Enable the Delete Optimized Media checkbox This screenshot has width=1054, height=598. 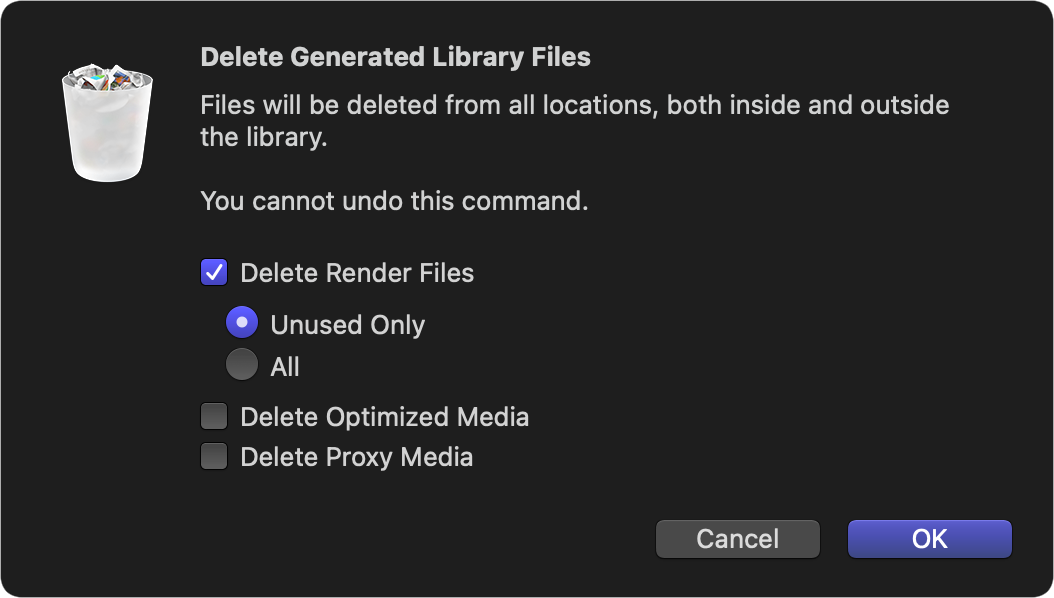point(214,417)
